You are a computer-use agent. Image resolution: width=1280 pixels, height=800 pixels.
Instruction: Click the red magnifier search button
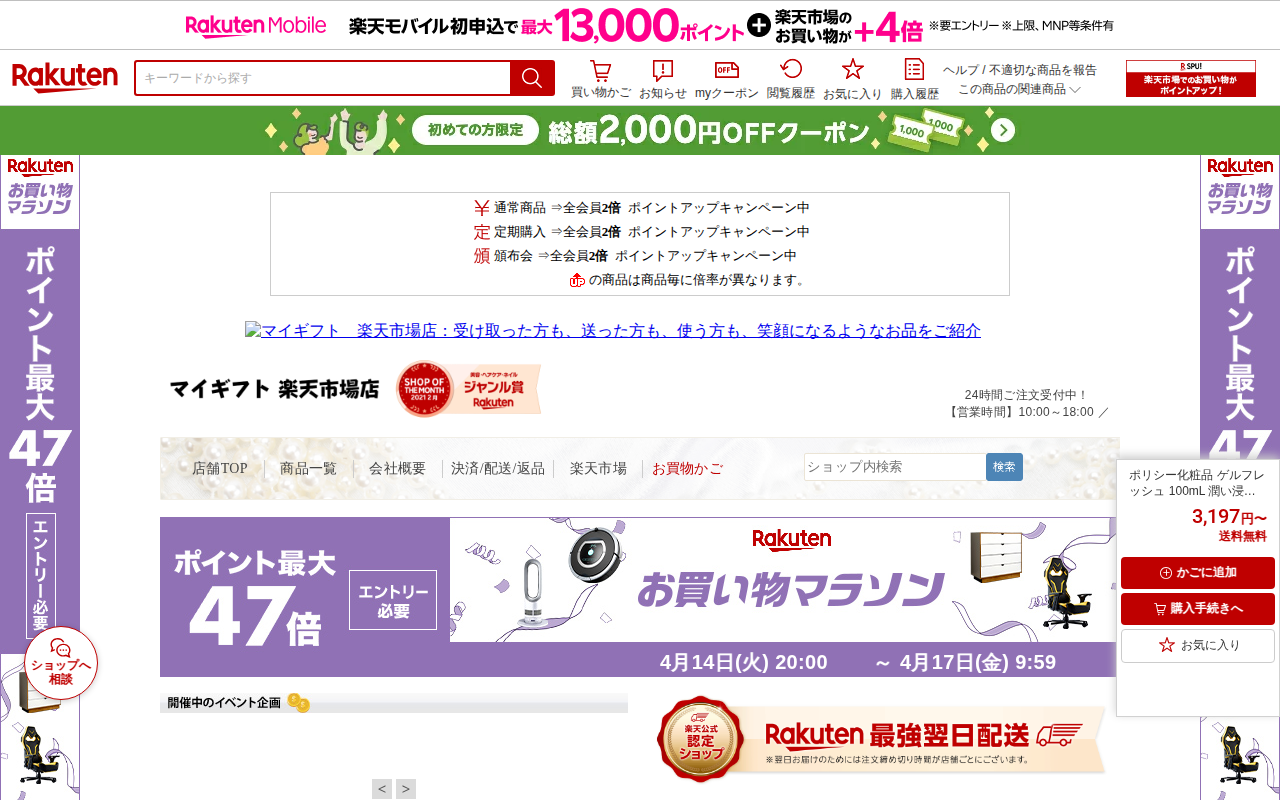coord(532,78)
